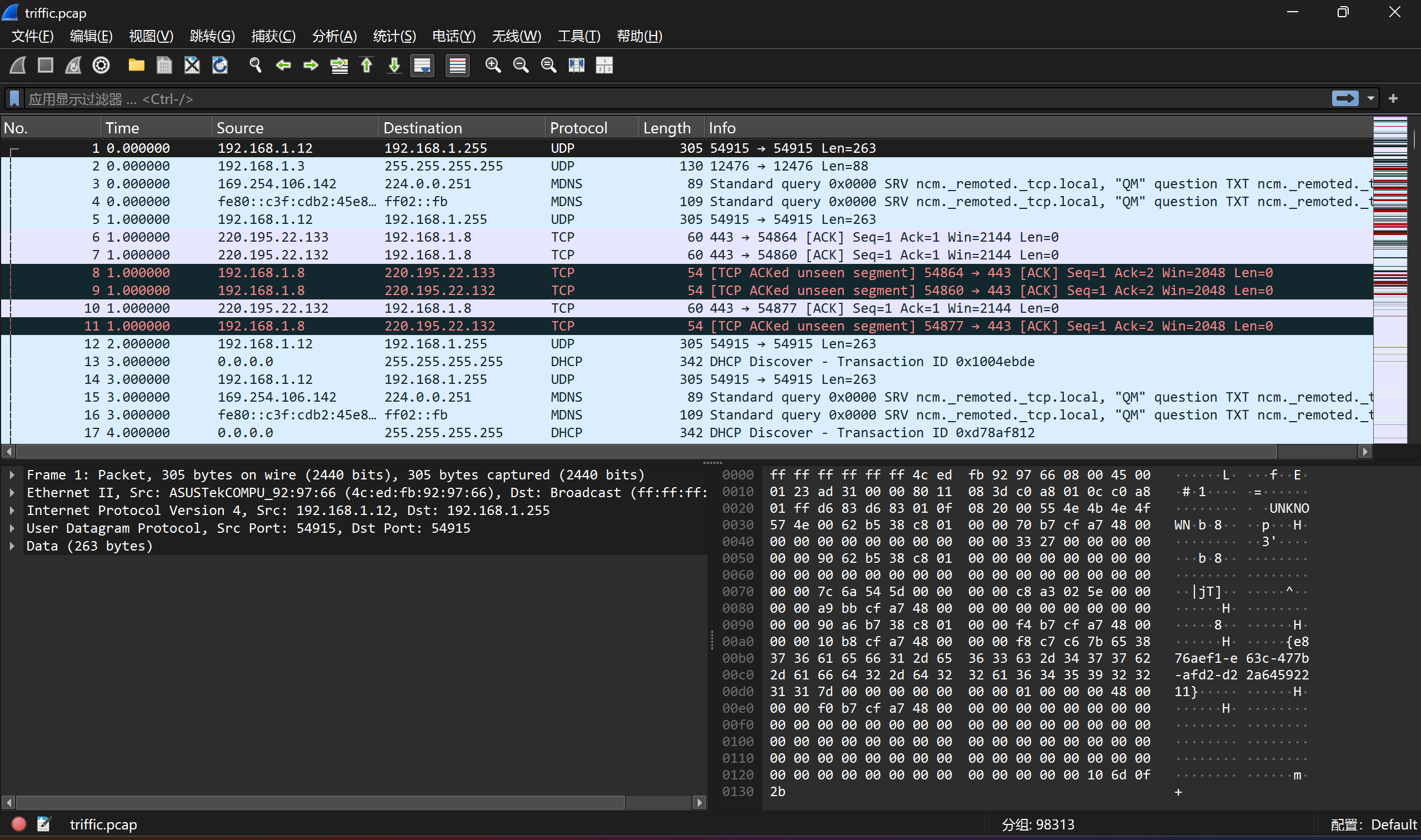This screenshot has width=1421, height=840.
Task: Click the resize columns icon
Action: [577, 65]
